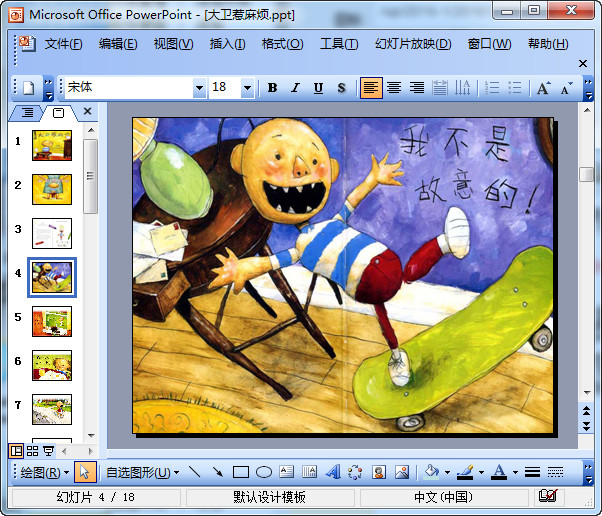
Task: Apply fill color with paint bucket
Action: (432, 472)
